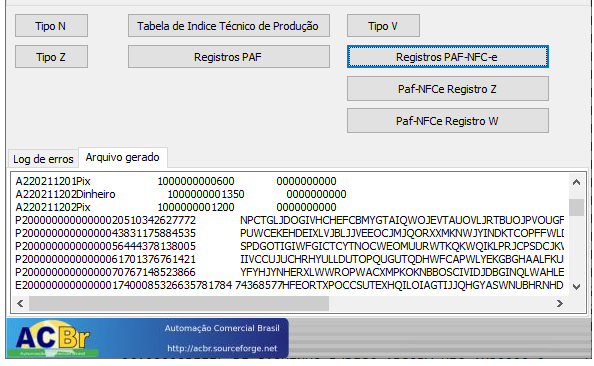Viewport: 594px width, 366px height.
Task: Select the A220211202Dinheiro line
Action: 181,194
